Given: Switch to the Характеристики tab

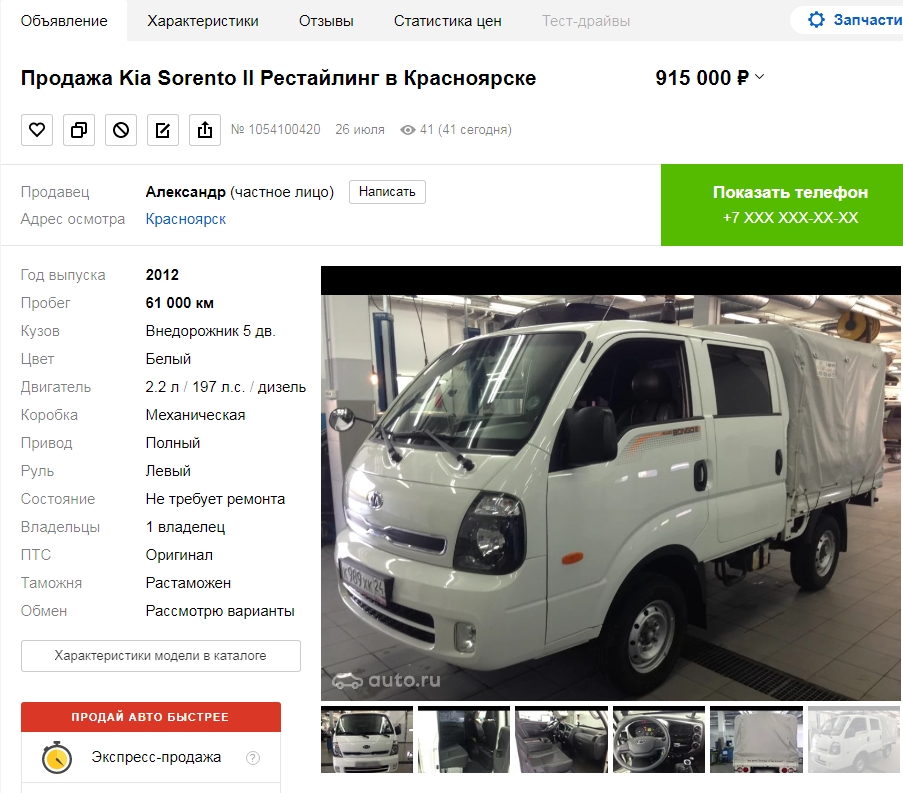Looking at the screenshot, I should pyautogui.click(x=203, y=21).
